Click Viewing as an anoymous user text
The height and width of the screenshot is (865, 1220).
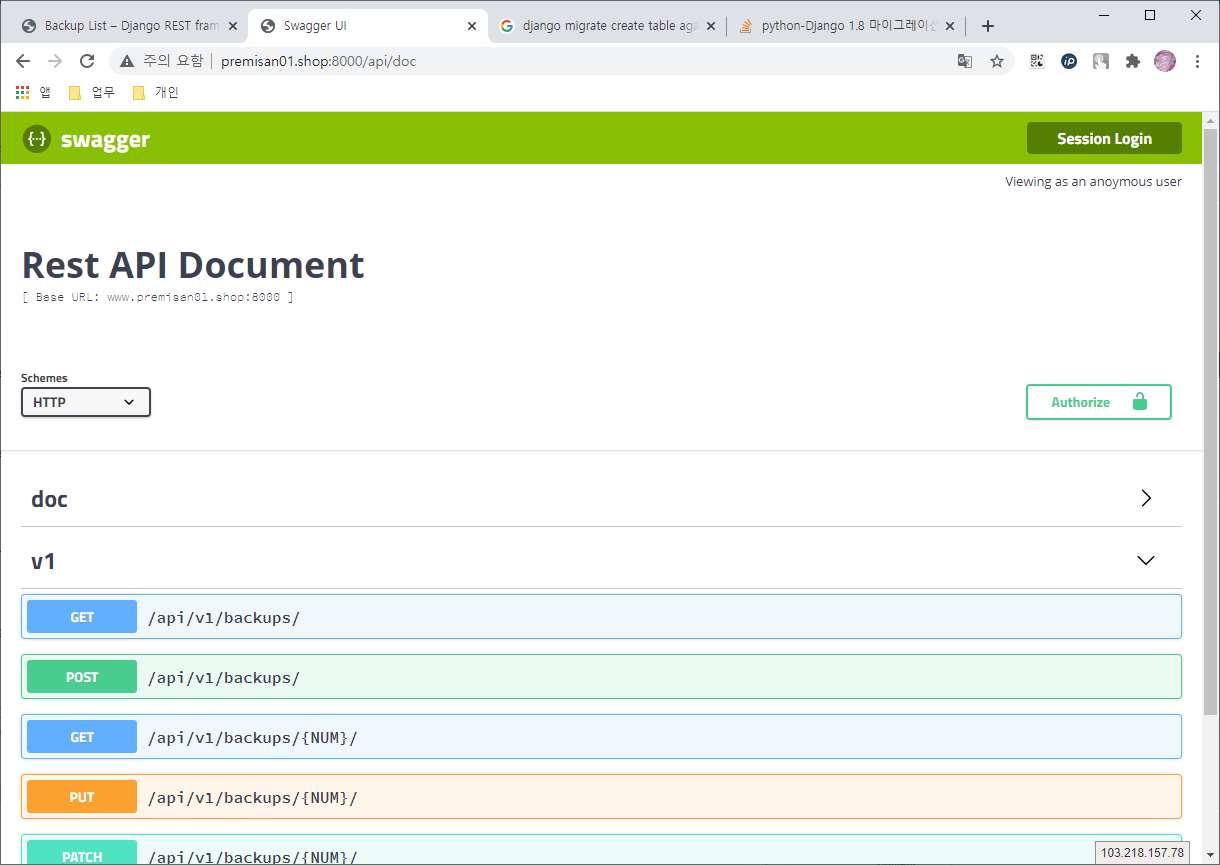[1093, 181]
